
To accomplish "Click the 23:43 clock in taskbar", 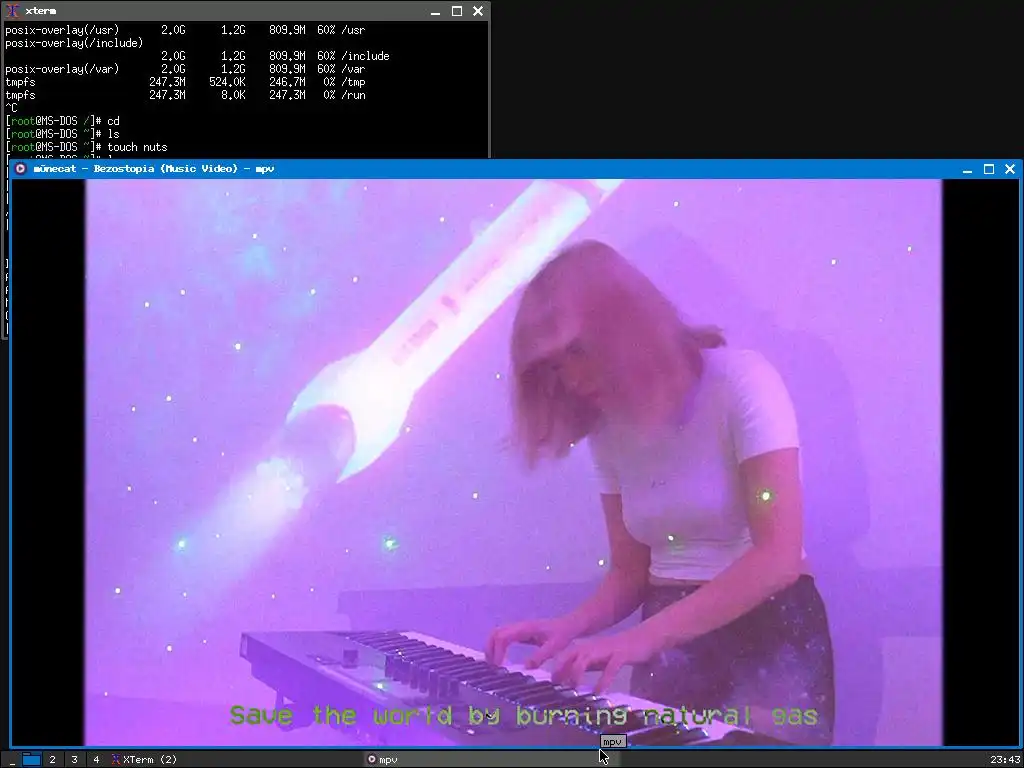I will (1005, 760).
